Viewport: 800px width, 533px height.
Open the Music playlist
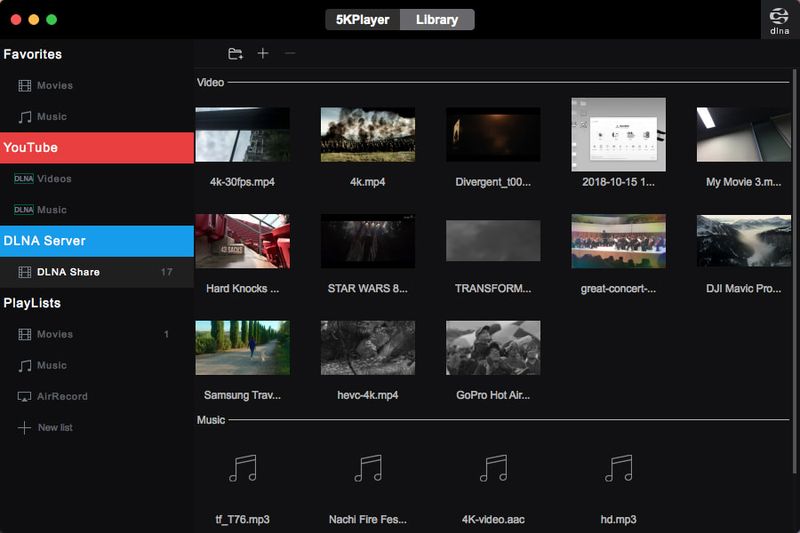(97, 366)
